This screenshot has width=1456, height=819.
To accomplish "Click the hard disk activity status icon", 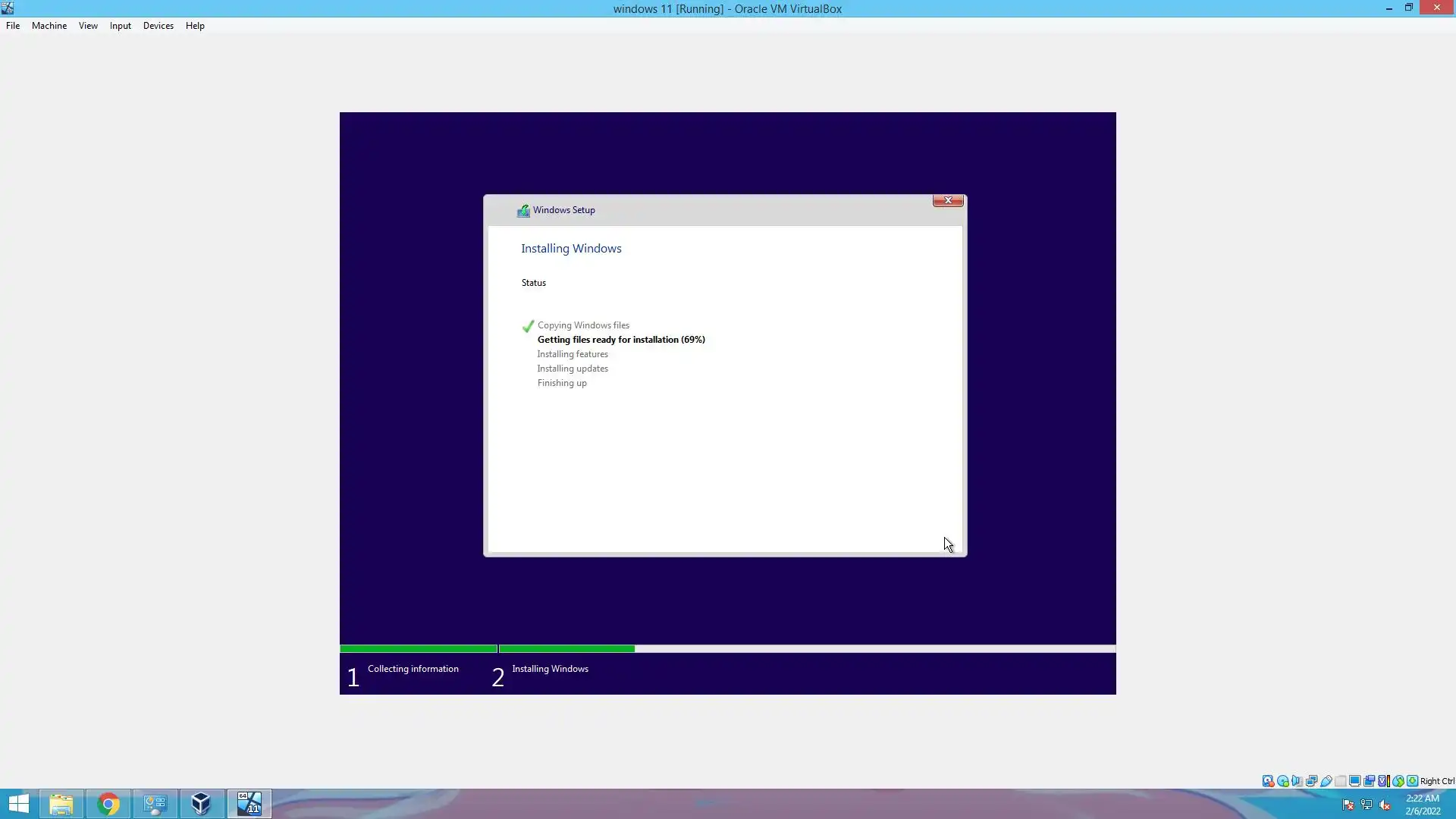I will click(1268, 781).
